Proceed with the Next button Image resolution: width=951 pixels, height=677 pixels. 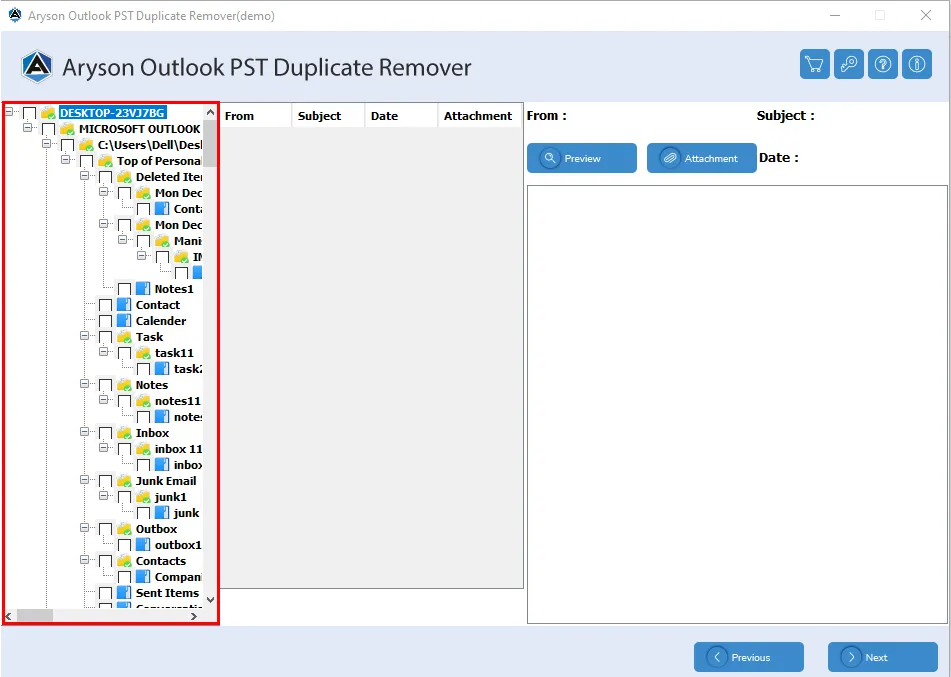pyautogui.click(x=883, y=657)
